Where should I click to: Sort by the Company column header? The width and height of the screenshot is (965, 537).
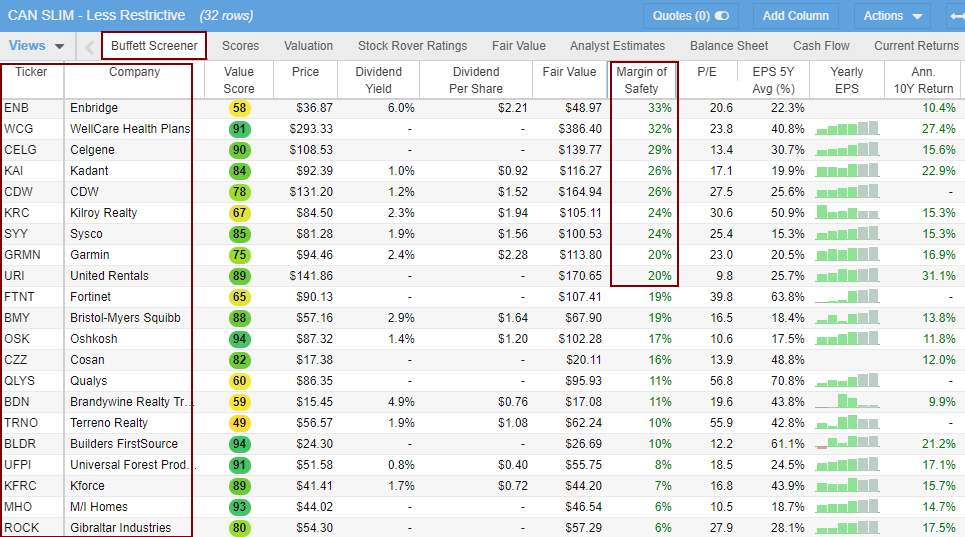134,80
